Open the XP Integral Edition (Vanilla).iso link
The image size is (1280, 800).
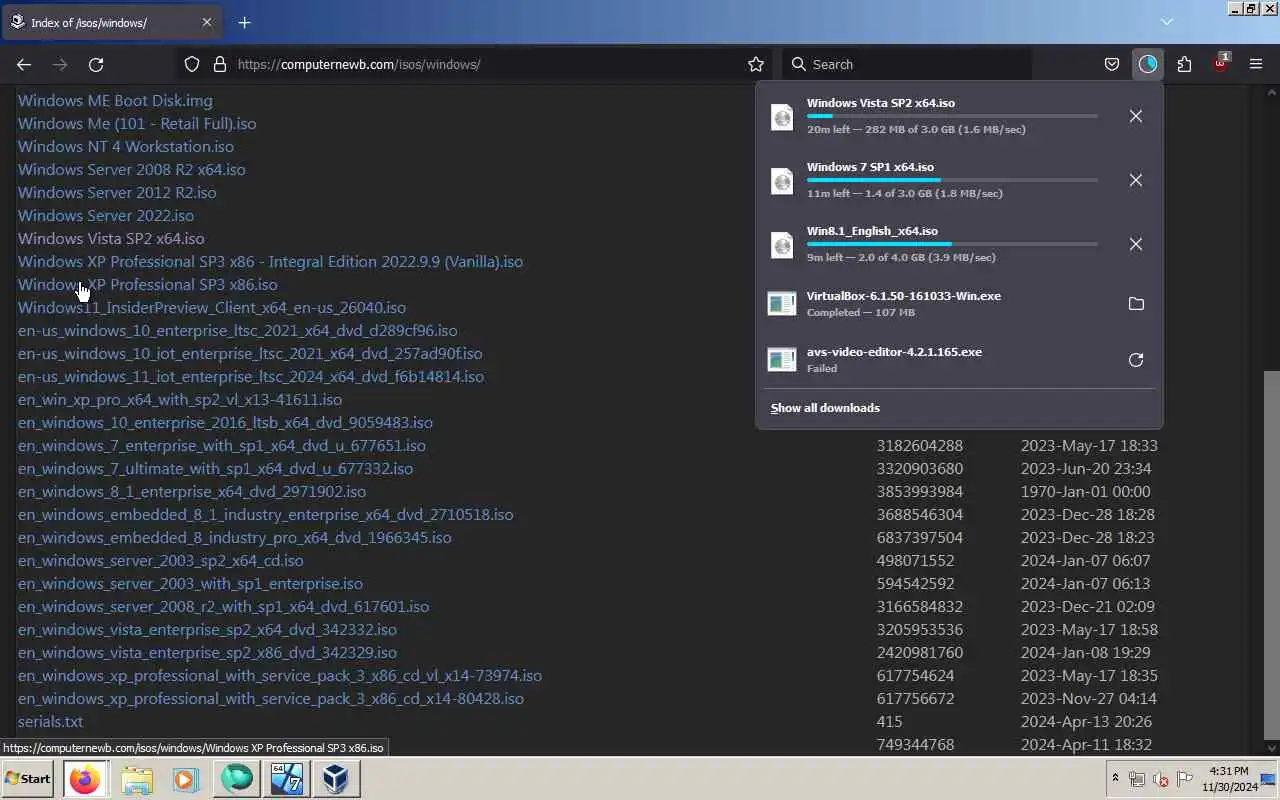pos(270,261)
